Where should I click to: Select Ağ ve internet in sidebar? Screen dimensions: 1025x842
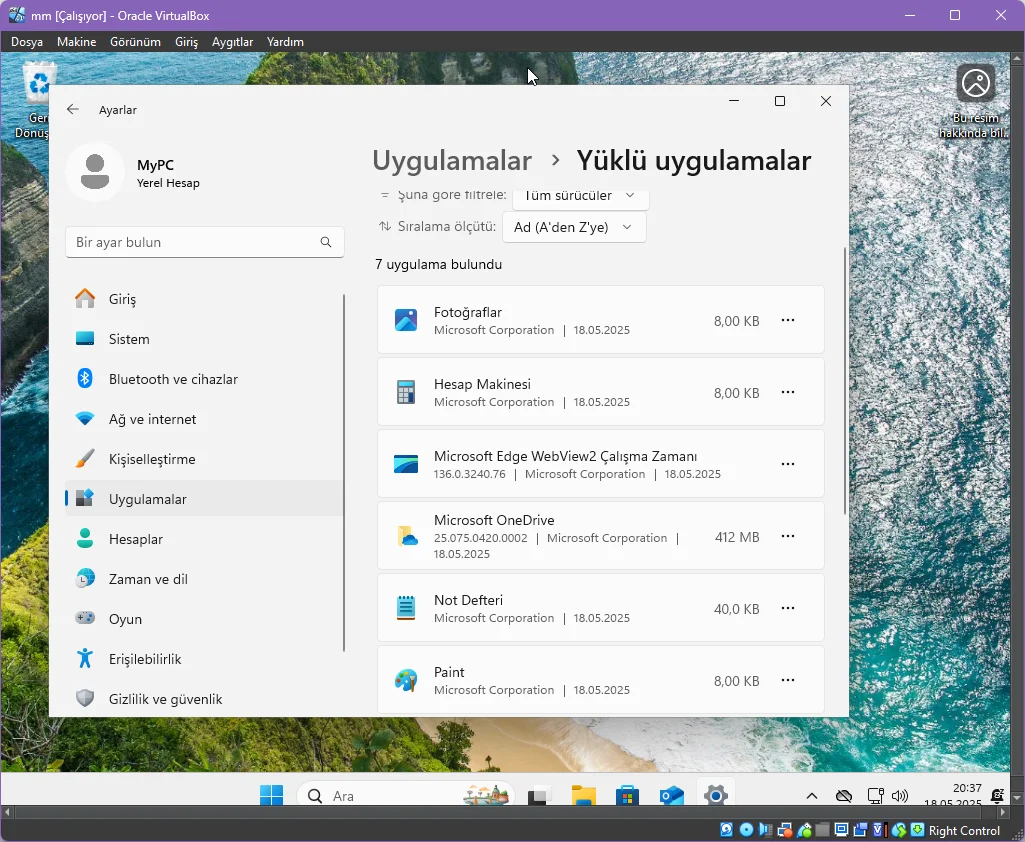pyautogui.click(x=204, y=419)
